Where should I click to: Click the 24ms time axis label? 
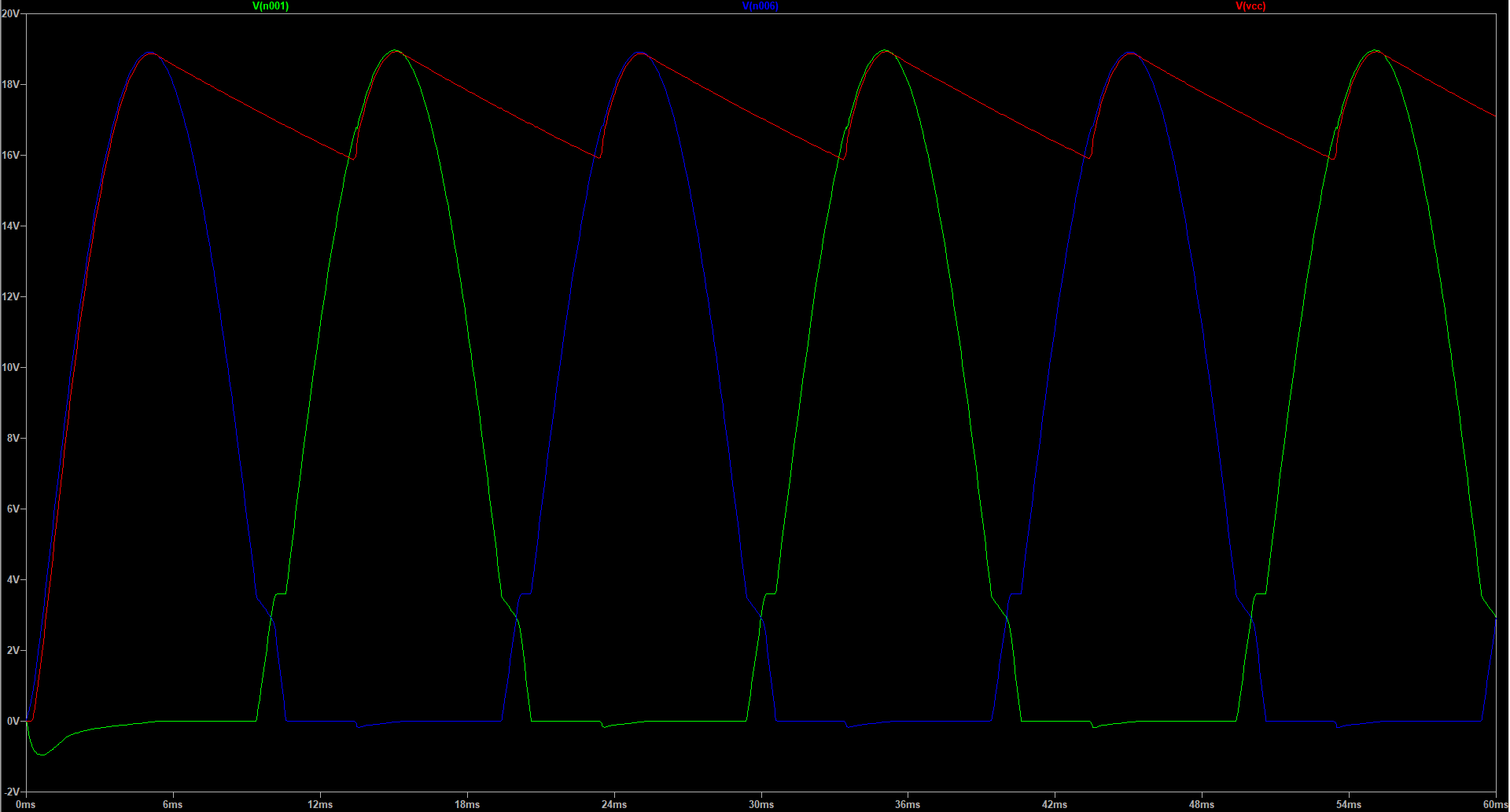pyautogui.click(x=614, y=804)
